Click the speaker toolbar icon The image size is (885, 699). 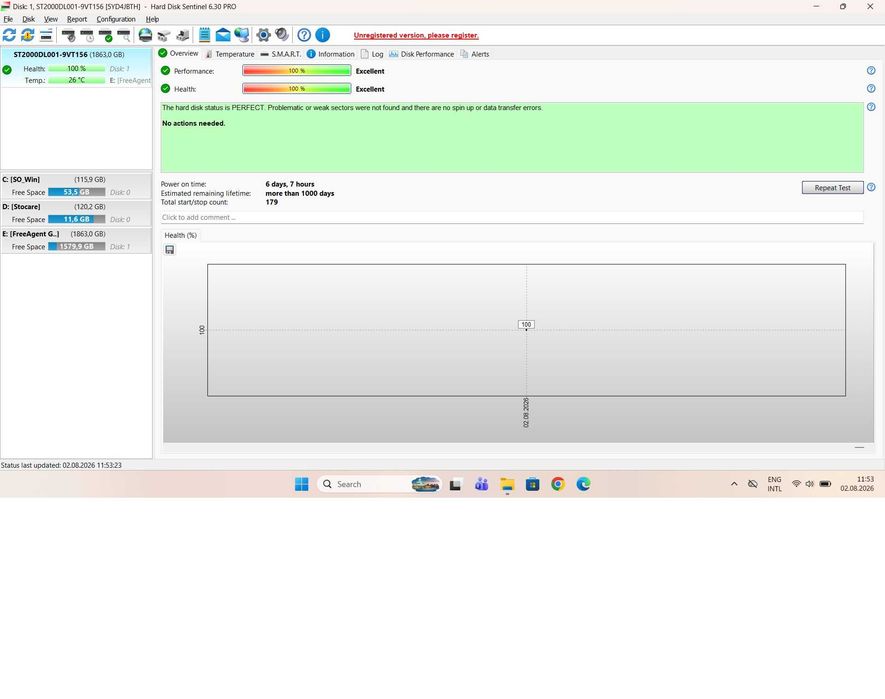(x=282, y=35)
